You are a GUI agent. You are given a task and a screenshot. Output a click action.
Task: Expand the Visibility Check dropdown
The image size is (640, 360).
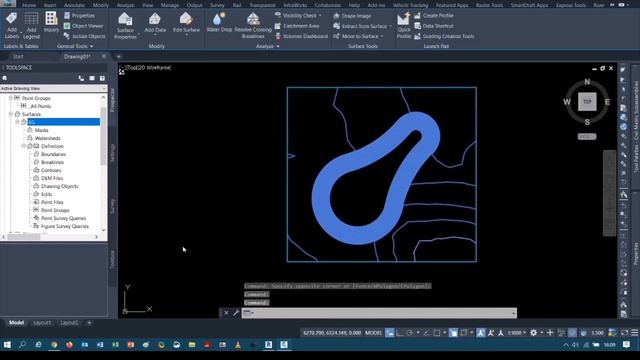click(320, 16)
